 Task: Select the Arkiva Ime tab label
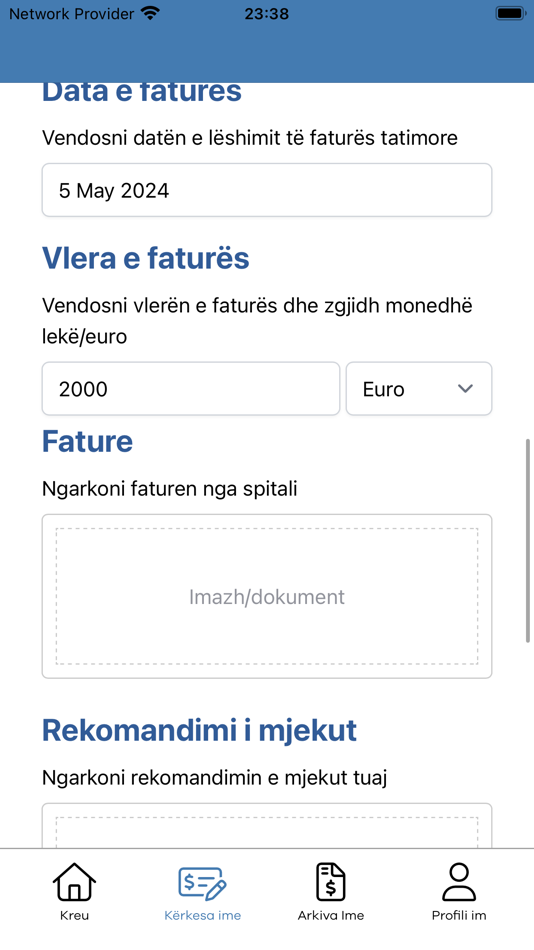pos(331,915)
